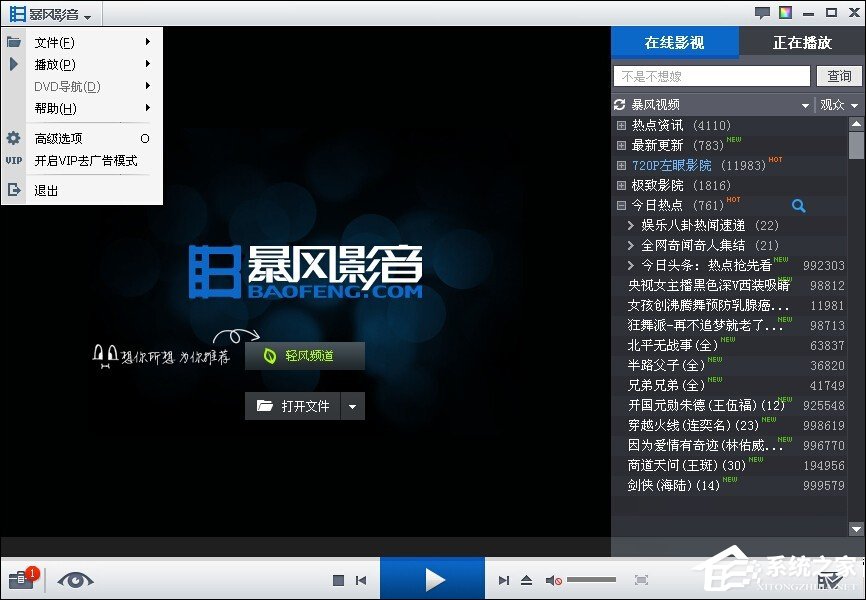
Task: Click the 查询 search button
Action: click(838, 75)
